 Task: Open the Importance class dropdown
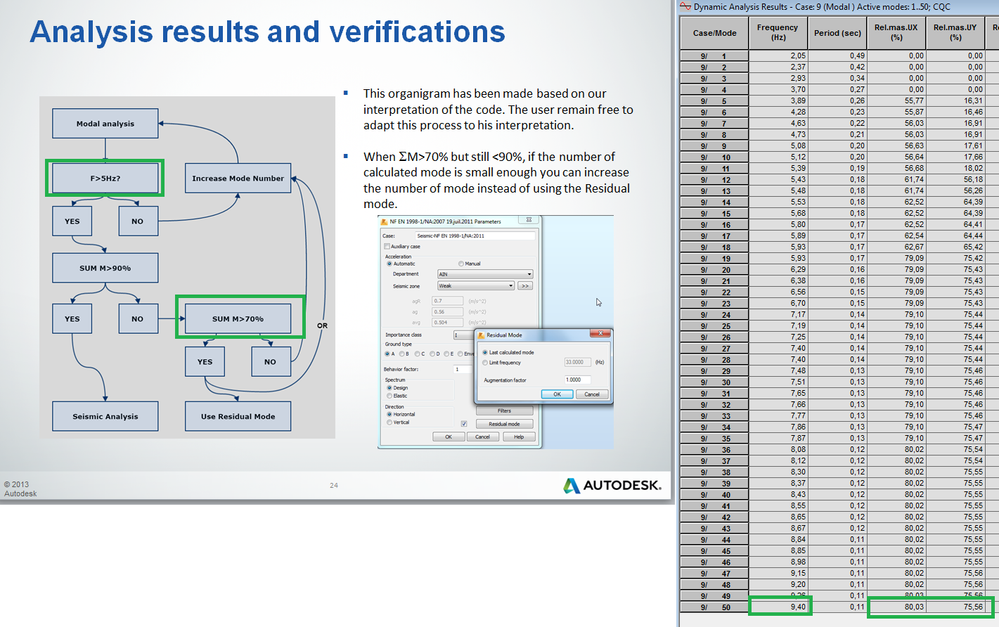[x=464, y=335]
